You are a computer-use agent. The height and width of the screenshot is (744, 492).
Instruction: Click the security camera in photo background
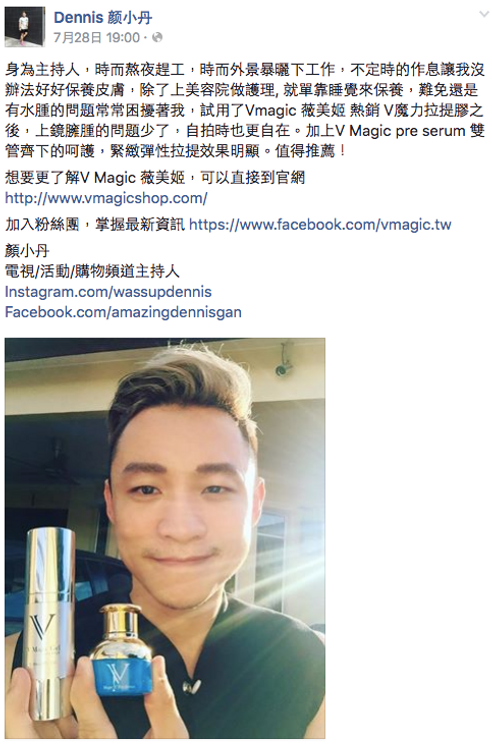[x=284, y=362]
